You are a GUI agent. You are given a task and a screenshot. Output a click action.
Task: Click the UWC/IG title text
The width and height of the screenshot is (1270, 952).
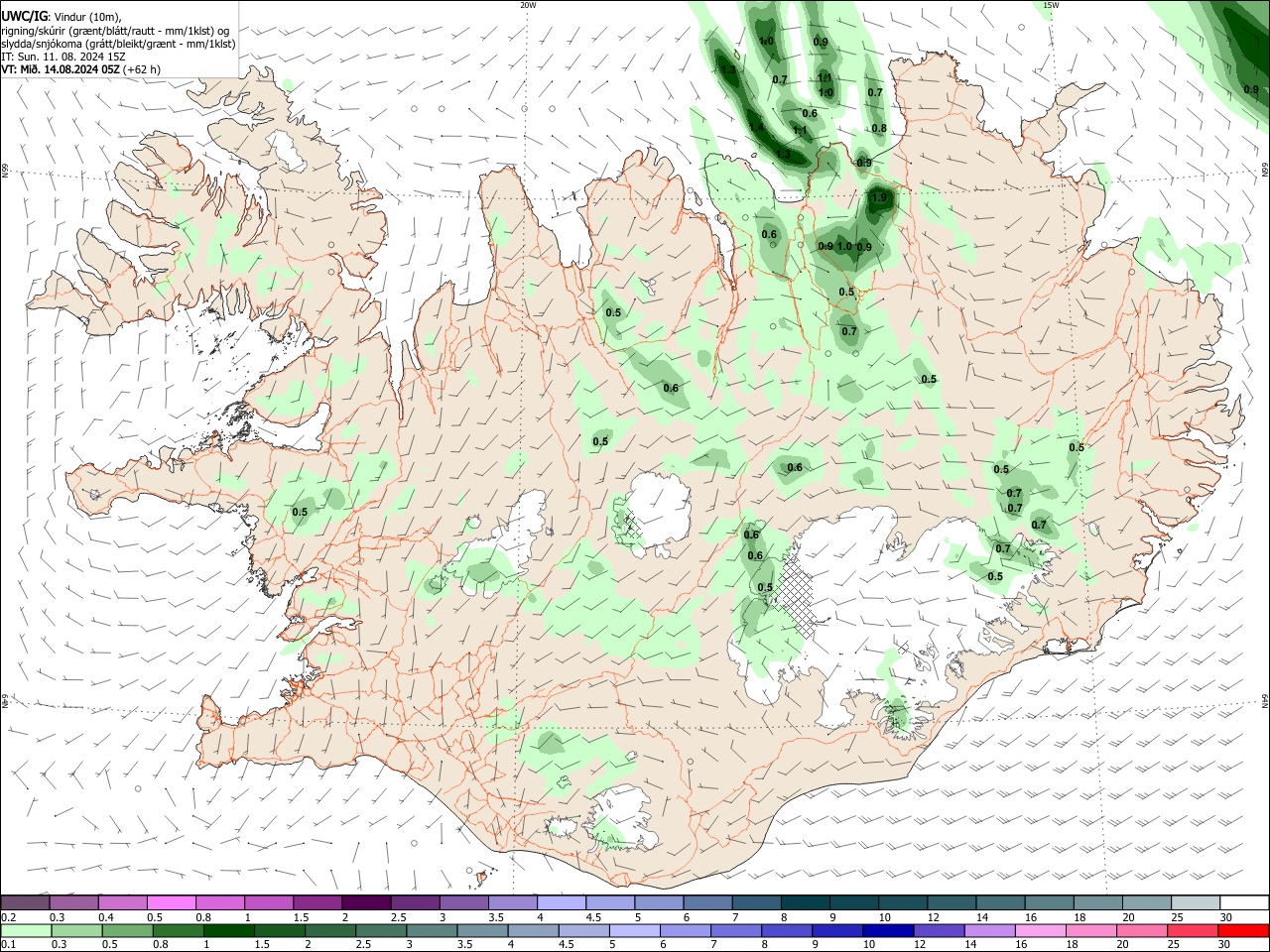coord(24,16)
